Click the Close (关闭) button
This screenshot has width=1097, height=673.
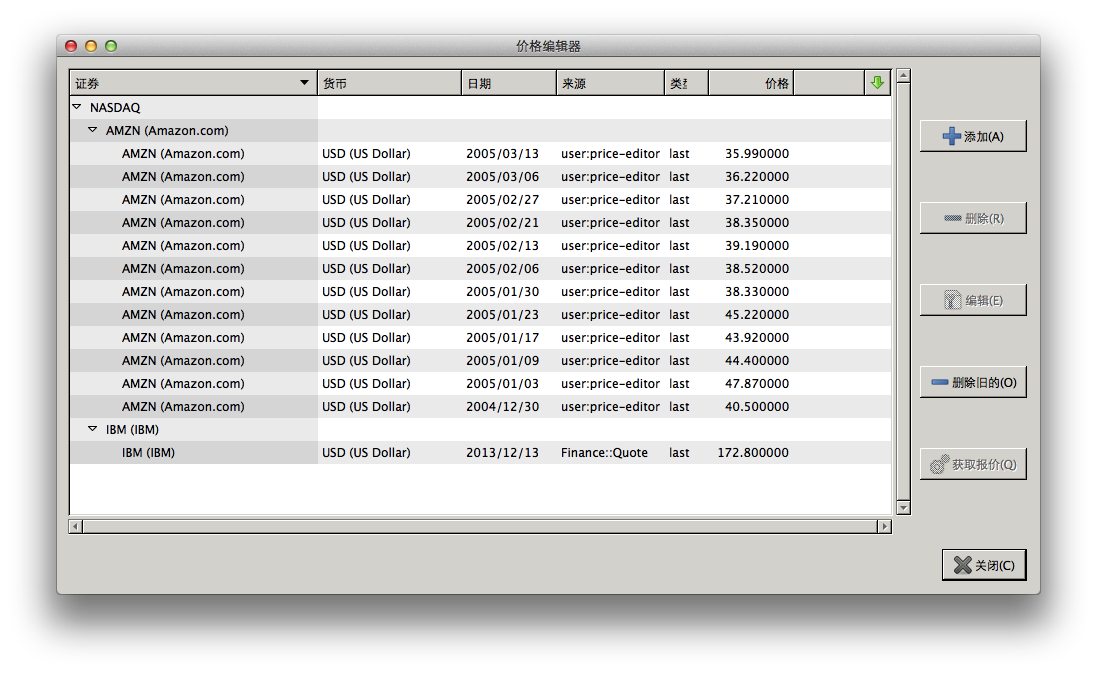coord(984,565)
